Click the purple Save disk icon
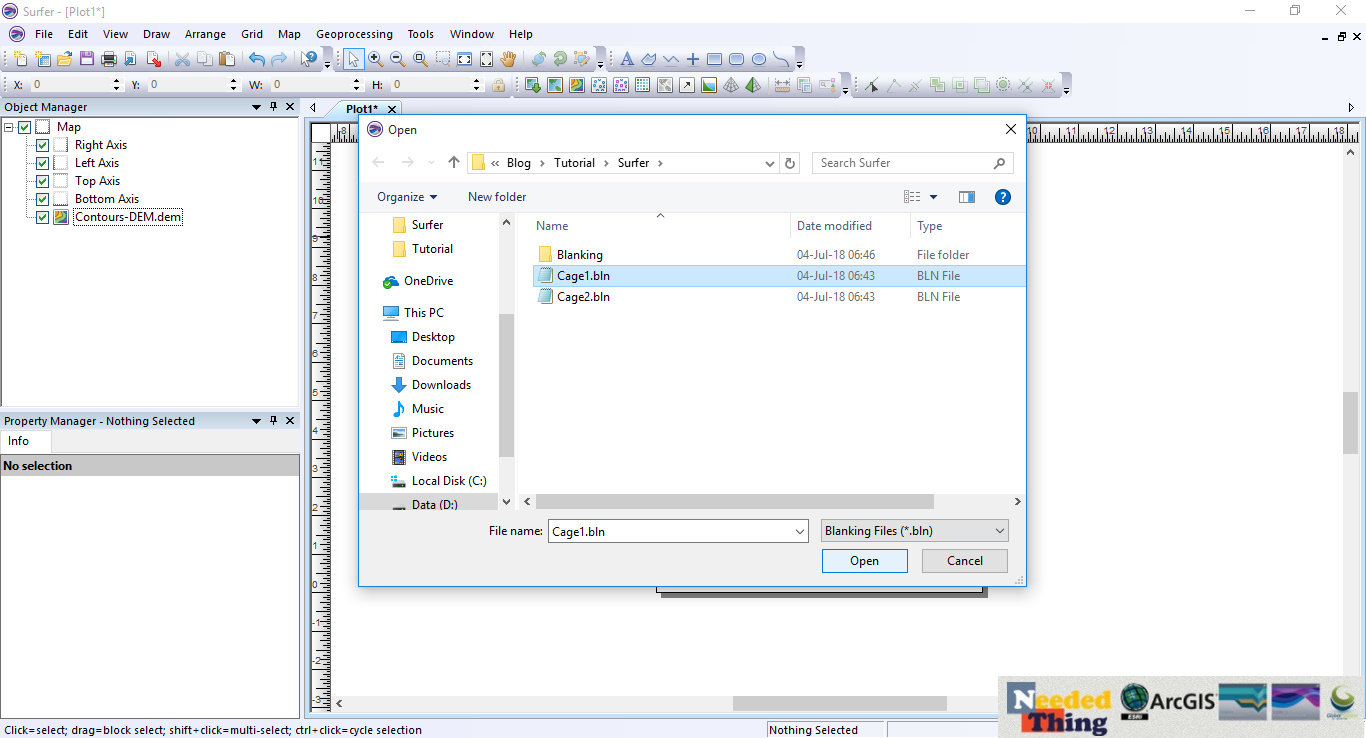1366x738 pixels. coord(87,59)
